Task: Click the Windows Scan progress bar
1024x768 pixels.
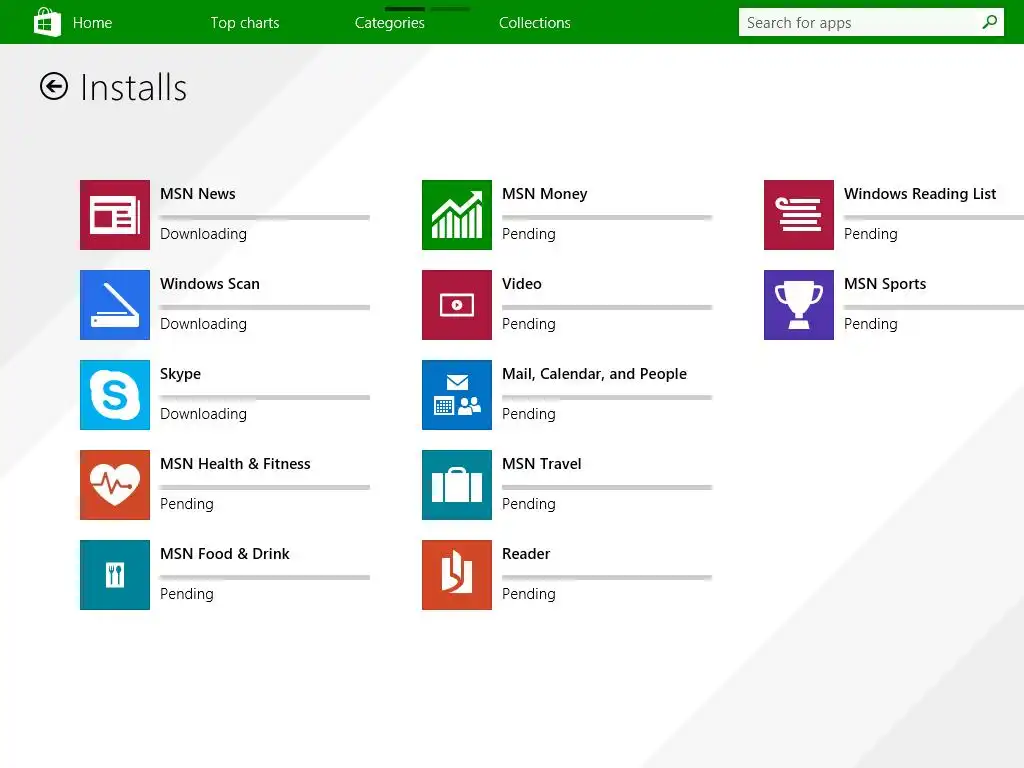Action: pos(265,308)
